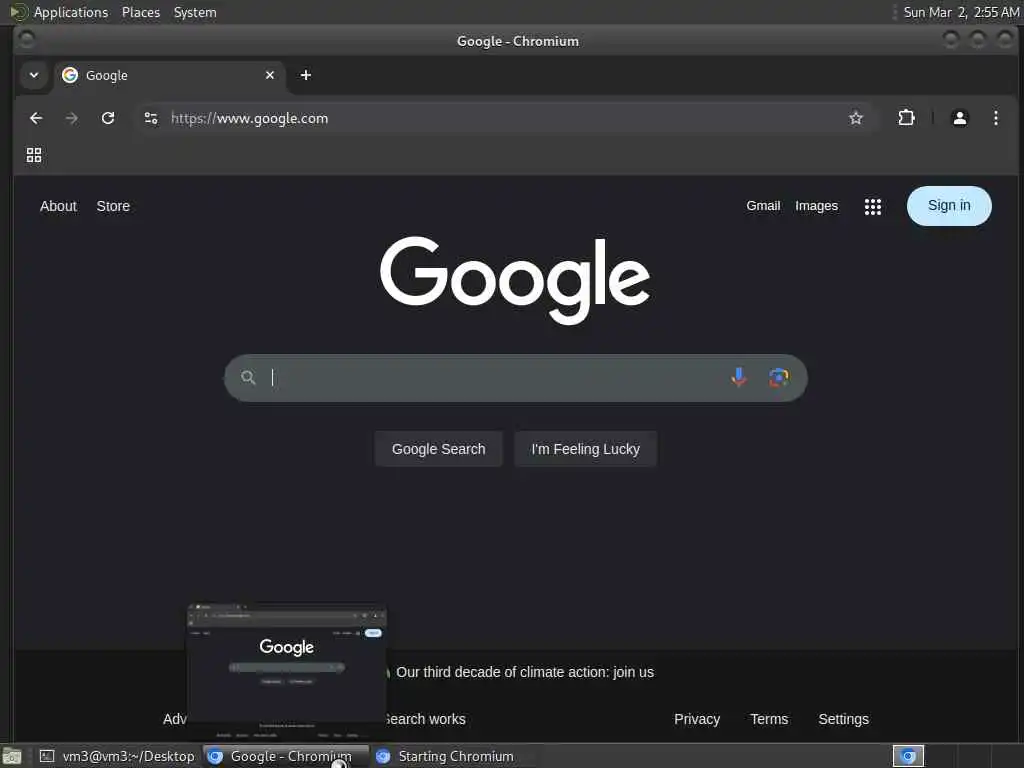Click the magnifier icon in search box

pyautogui.click(x=248, y=377)
